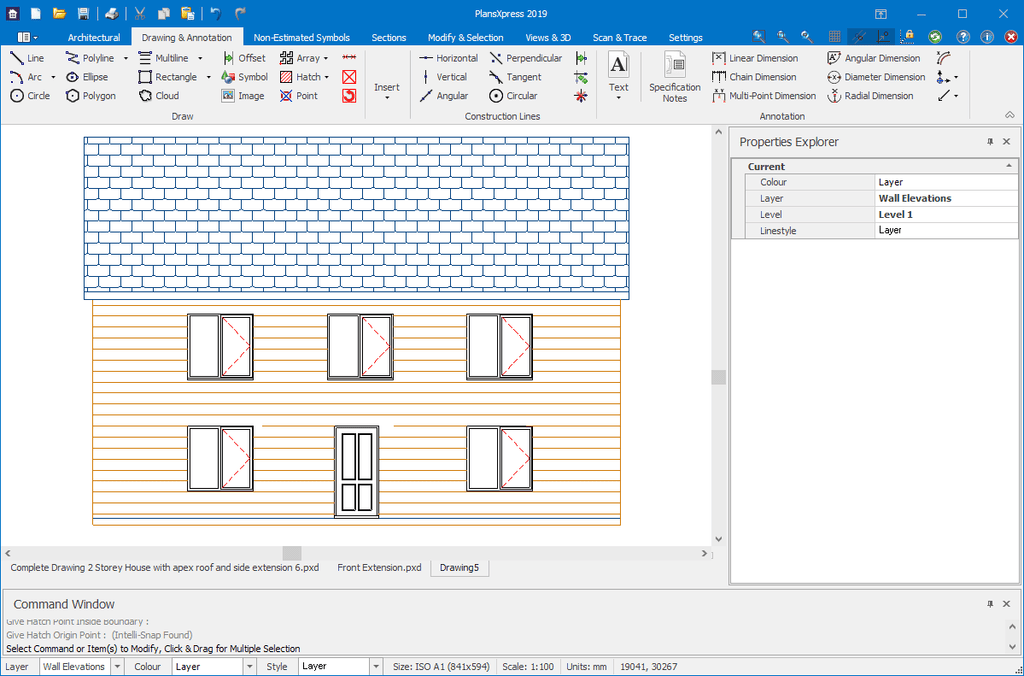This screenshot has width=1024, height=676.
Task: Insert a Tangent construction line
Action: (515, 77)
